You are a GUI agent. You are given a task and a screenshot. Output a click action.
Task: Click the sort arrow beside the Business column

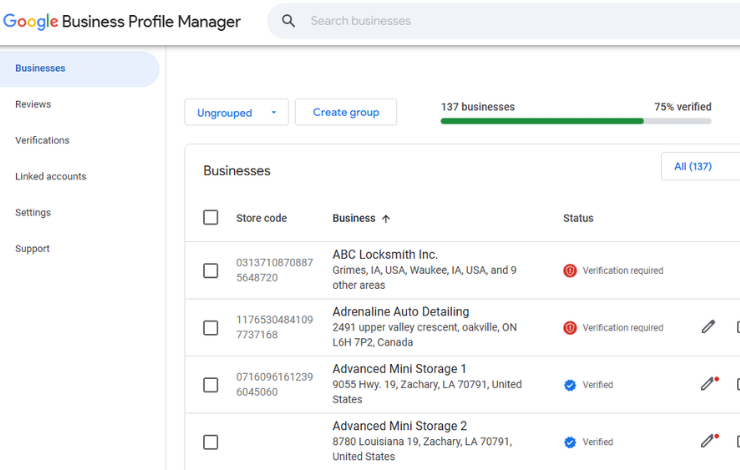point(386,218)
